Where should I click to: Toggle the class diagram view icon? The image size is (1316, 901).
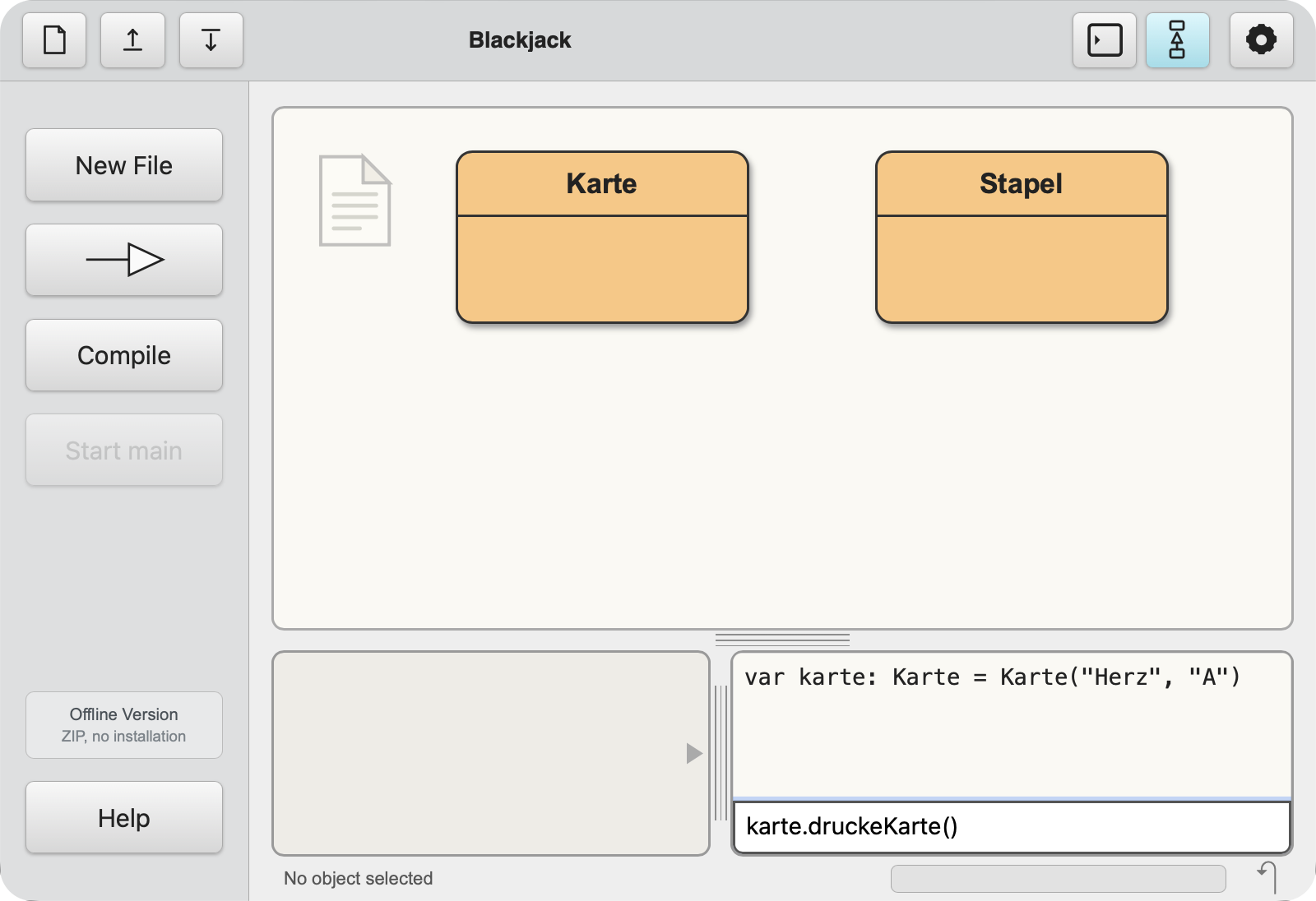(1177, 40)
